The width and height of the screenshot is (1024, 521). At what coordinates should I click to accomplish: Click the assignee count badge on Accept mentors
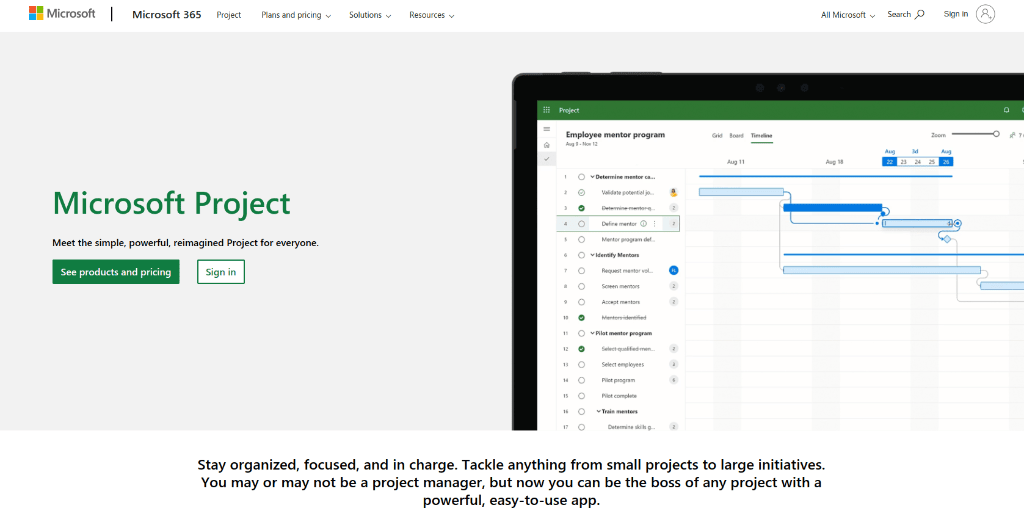(673, 302)
